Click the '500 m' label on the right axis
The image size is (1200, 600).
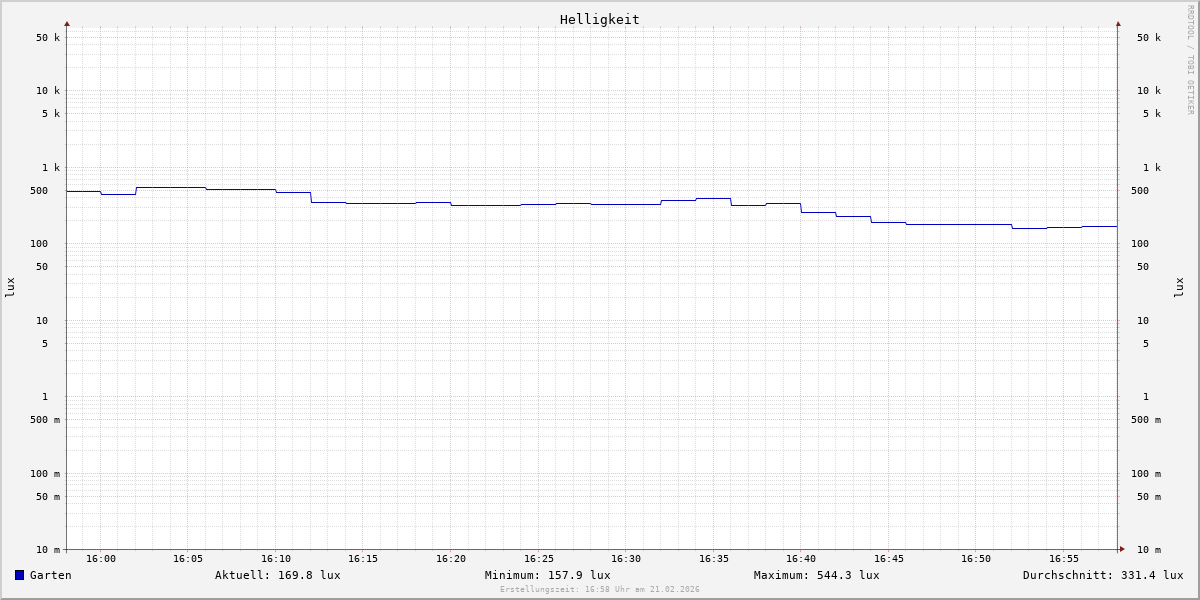1146,420
